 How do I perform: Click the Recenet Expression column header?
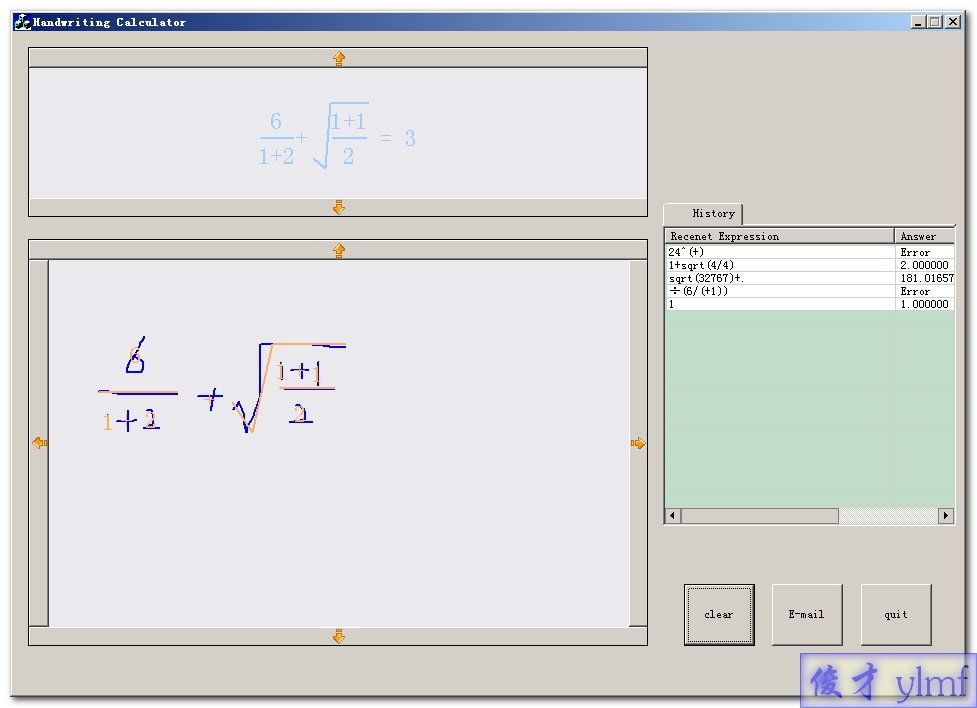coord(779,236)
